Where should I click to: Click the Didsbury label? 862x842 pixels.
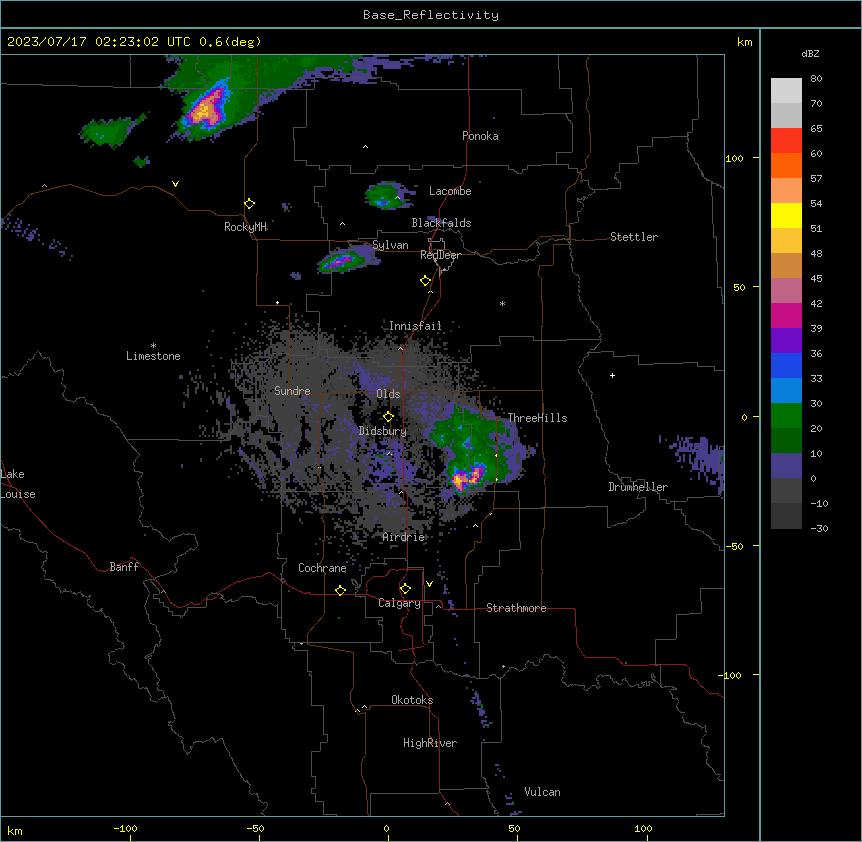[382, 431]
